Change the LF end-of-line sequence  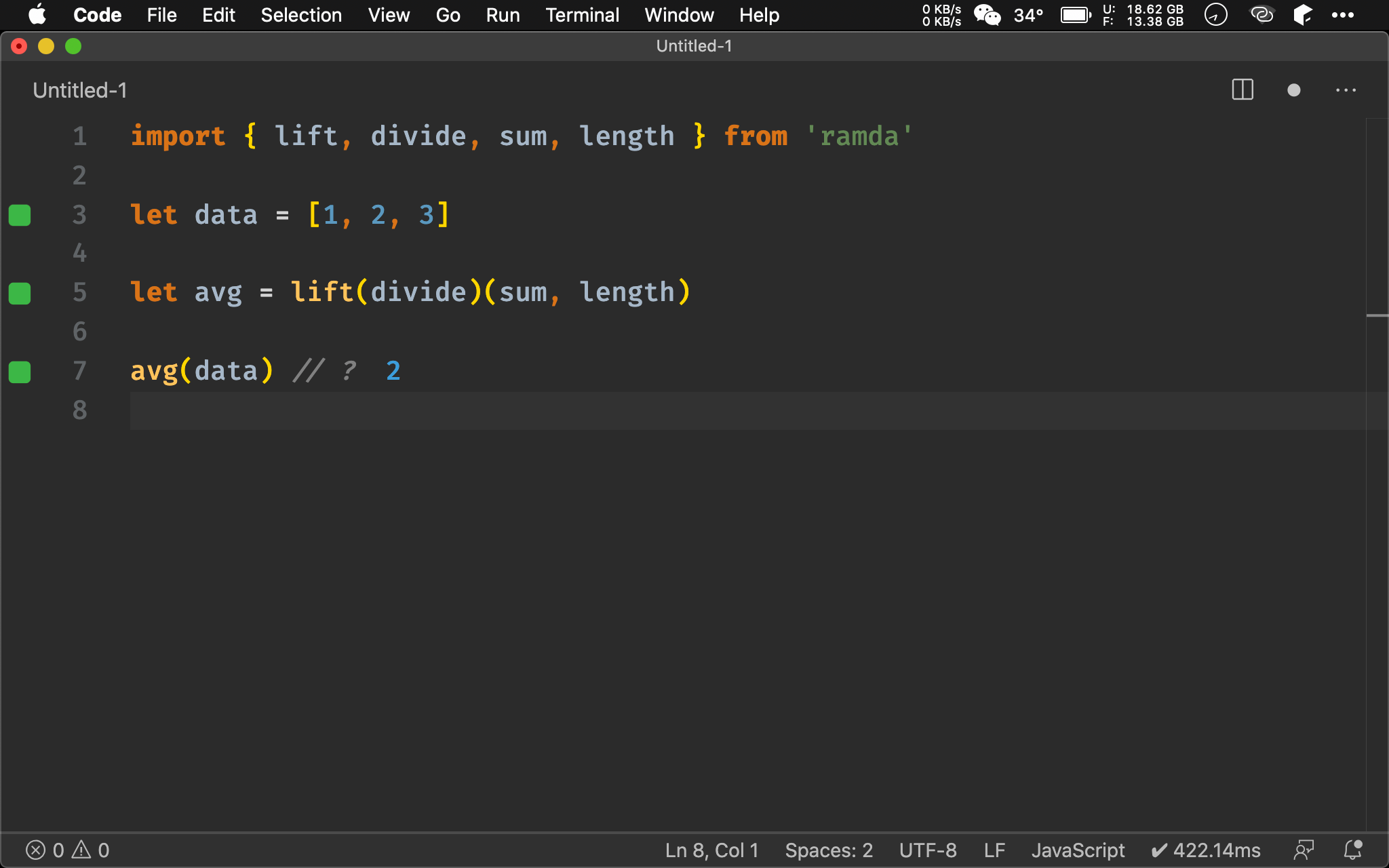tap(994, 850)
